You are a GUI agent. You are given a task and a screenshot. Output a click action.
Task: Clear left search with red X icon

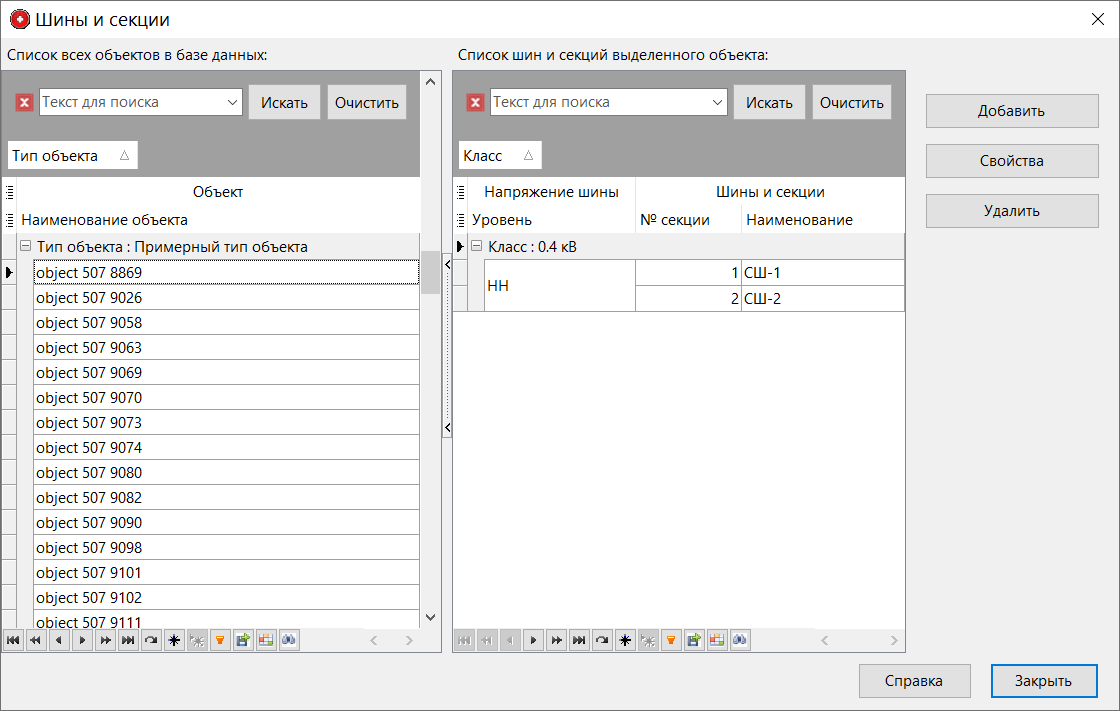coord(25,102)
